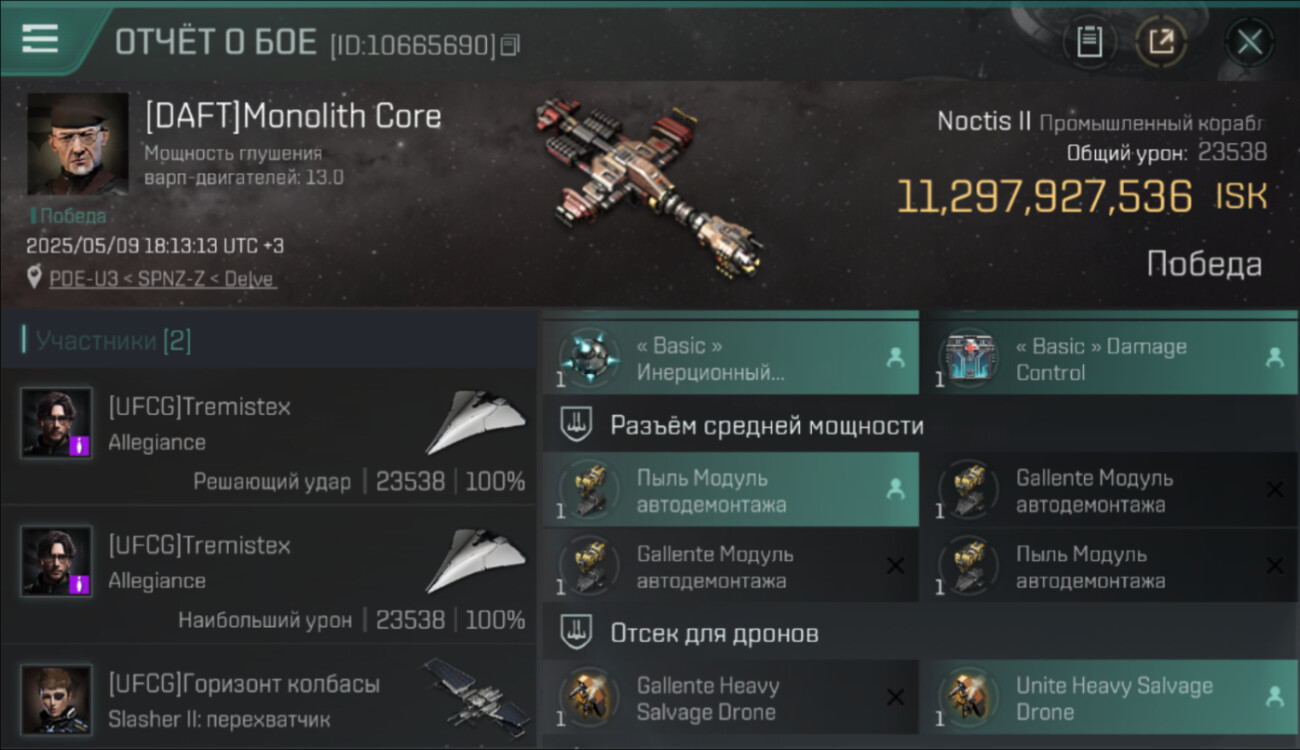Copy the battle report ID icon
1300x750 pixels.
click(510, 45)
